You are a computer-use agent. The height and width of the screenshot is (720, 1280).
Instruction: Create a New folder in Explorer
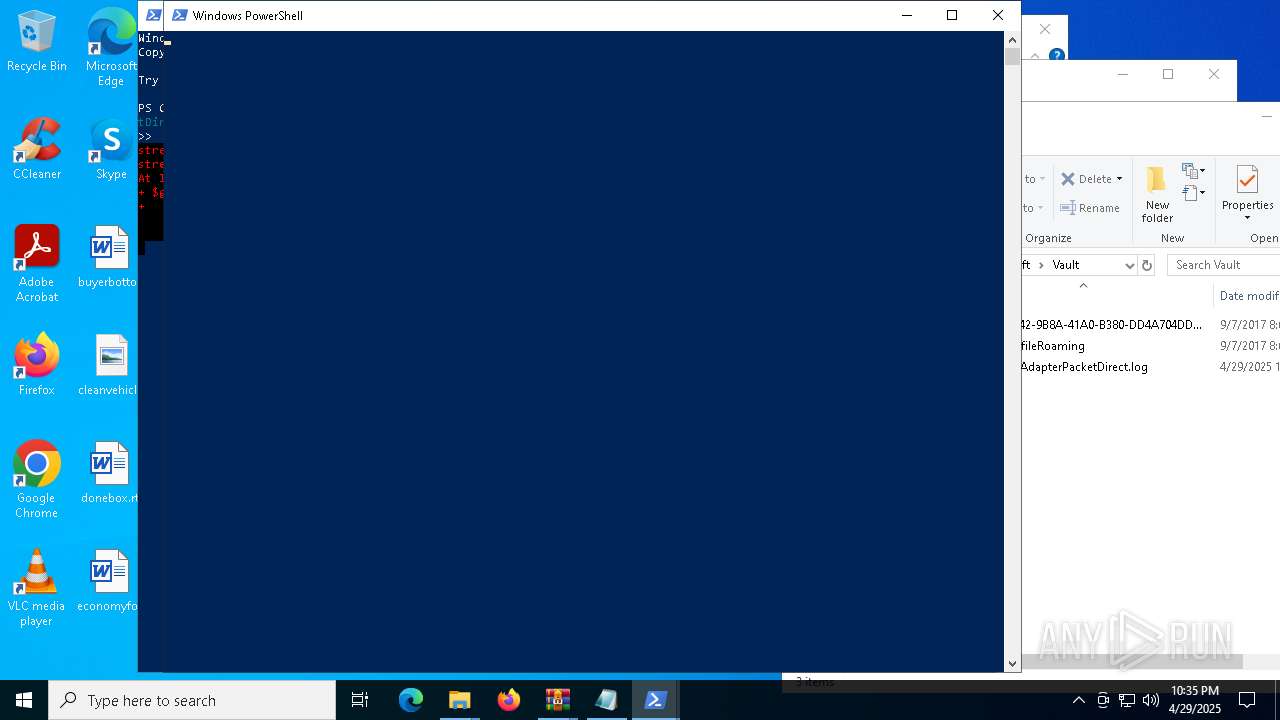[1157, 195]
